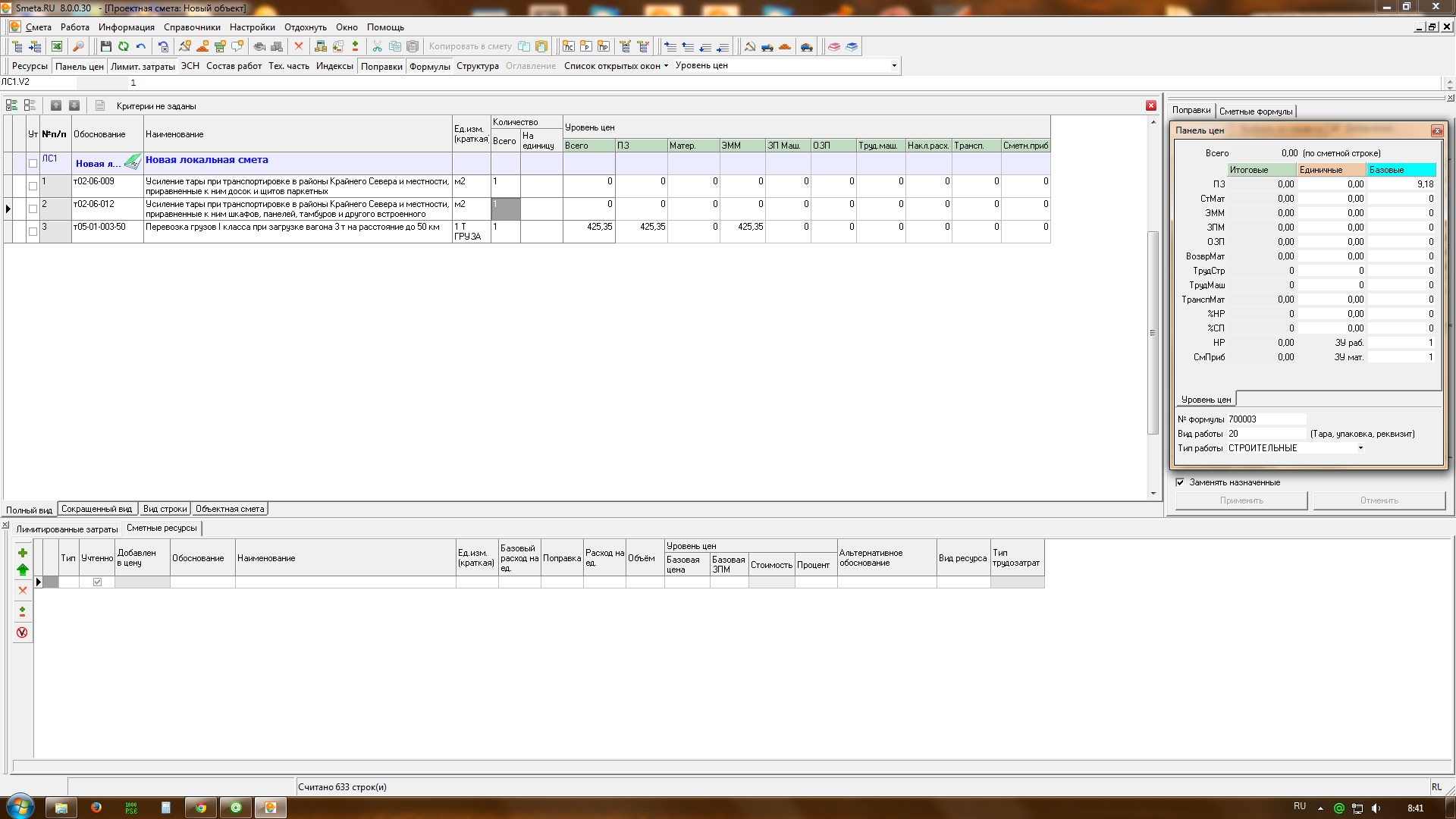Viewport: 1456px width, 819px height.
Task: Click the magnifier search icon in toolbar
Action: (x=77, y=46)
